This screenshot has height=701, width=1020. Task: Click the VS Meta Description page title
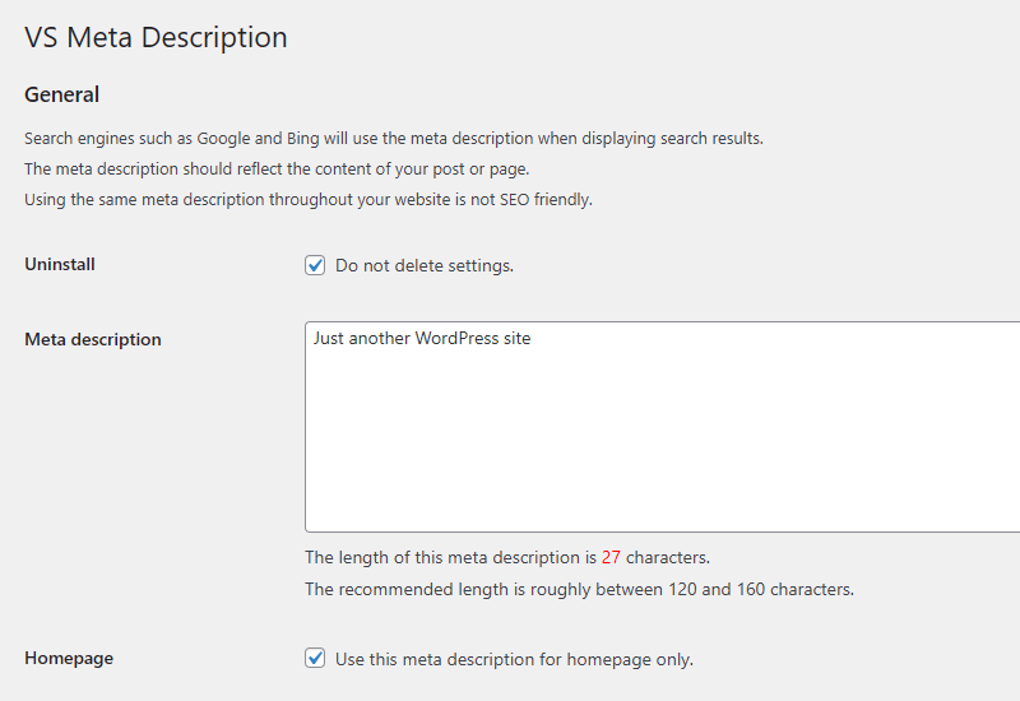click(156, 37)
